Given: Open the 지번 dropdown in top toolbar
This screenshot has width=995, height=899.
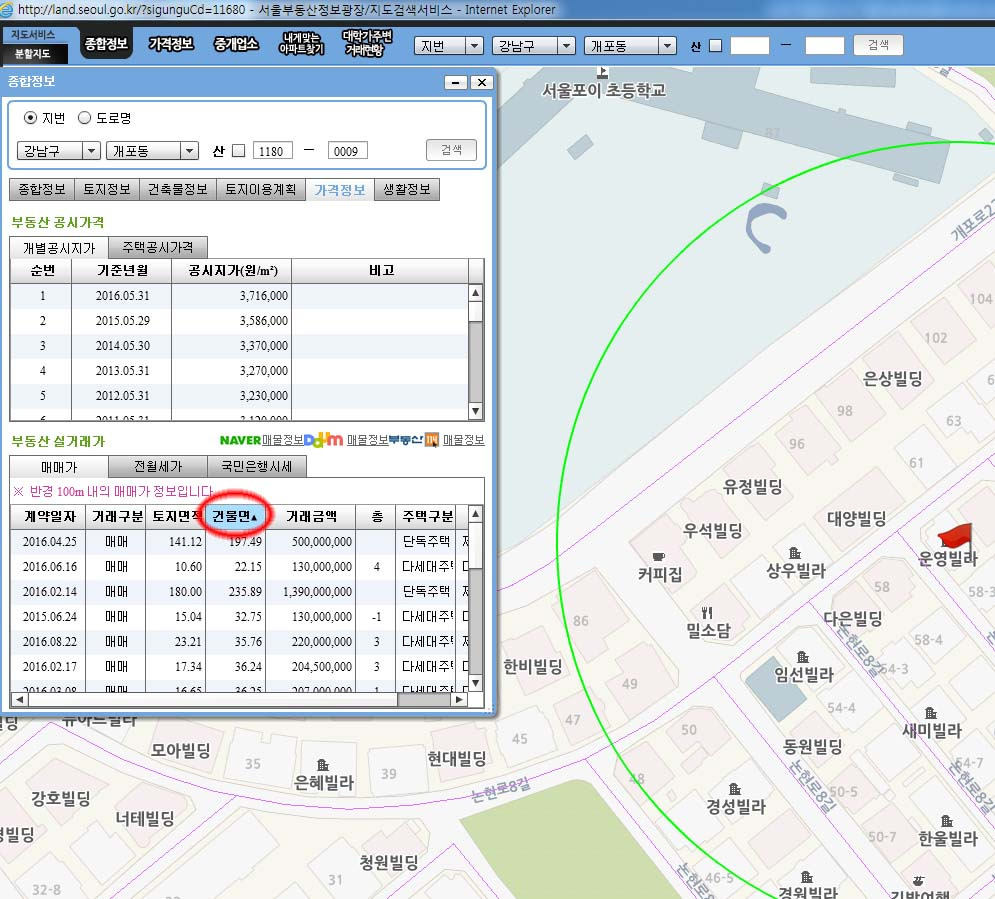Looking at the screenshot, I should [449, 46].
